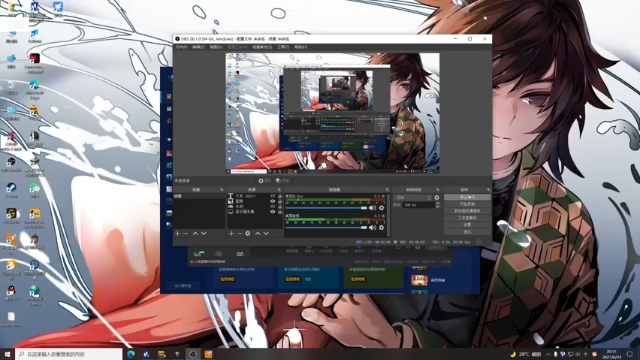The width and height of the screenshot is (640, 360).
Task: Click the OBS preview canvas
Action: coord(333,113)
